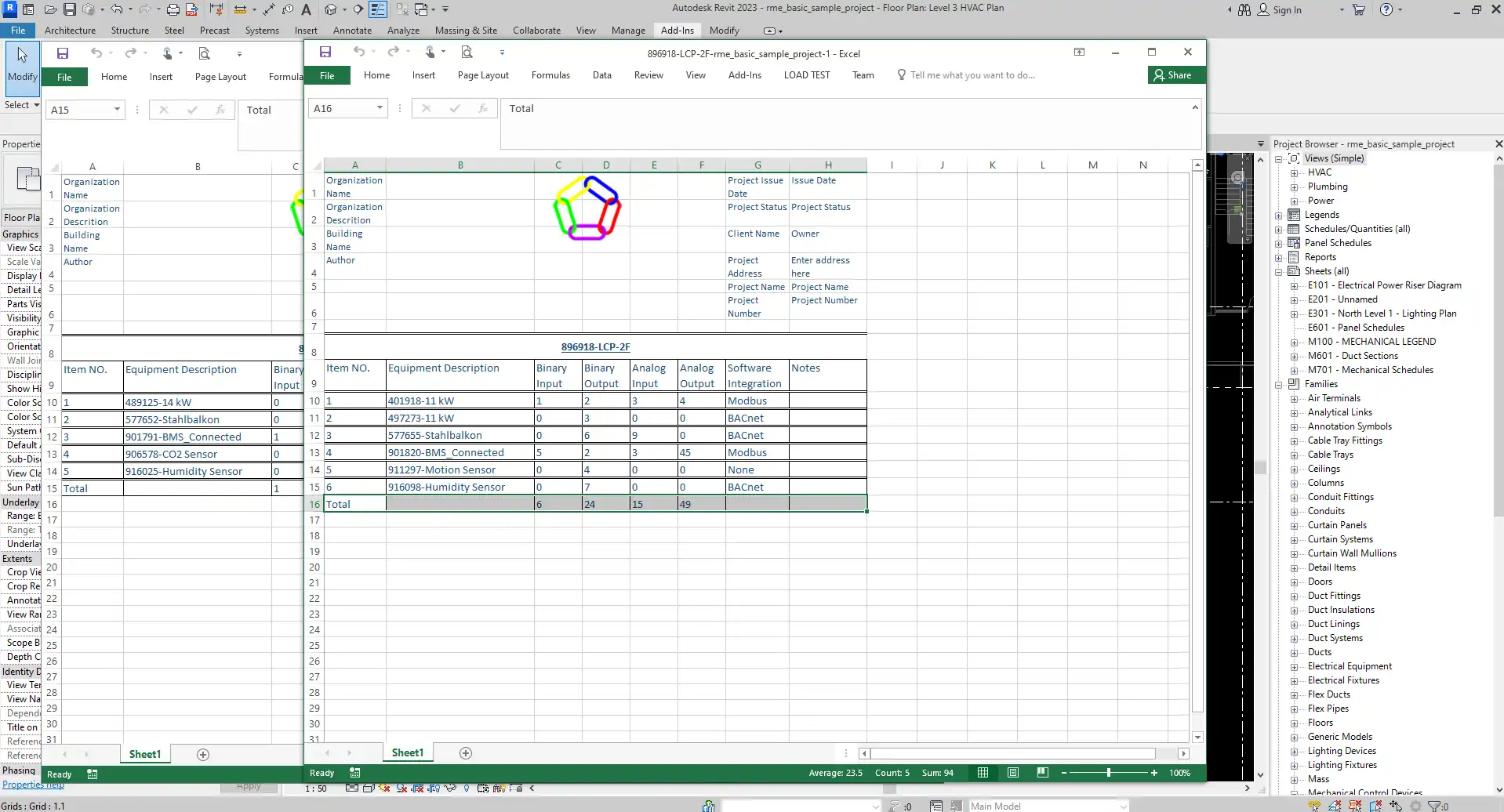Expand Air Terminals under Families

pyautogui.click(x=1293, y=398)
